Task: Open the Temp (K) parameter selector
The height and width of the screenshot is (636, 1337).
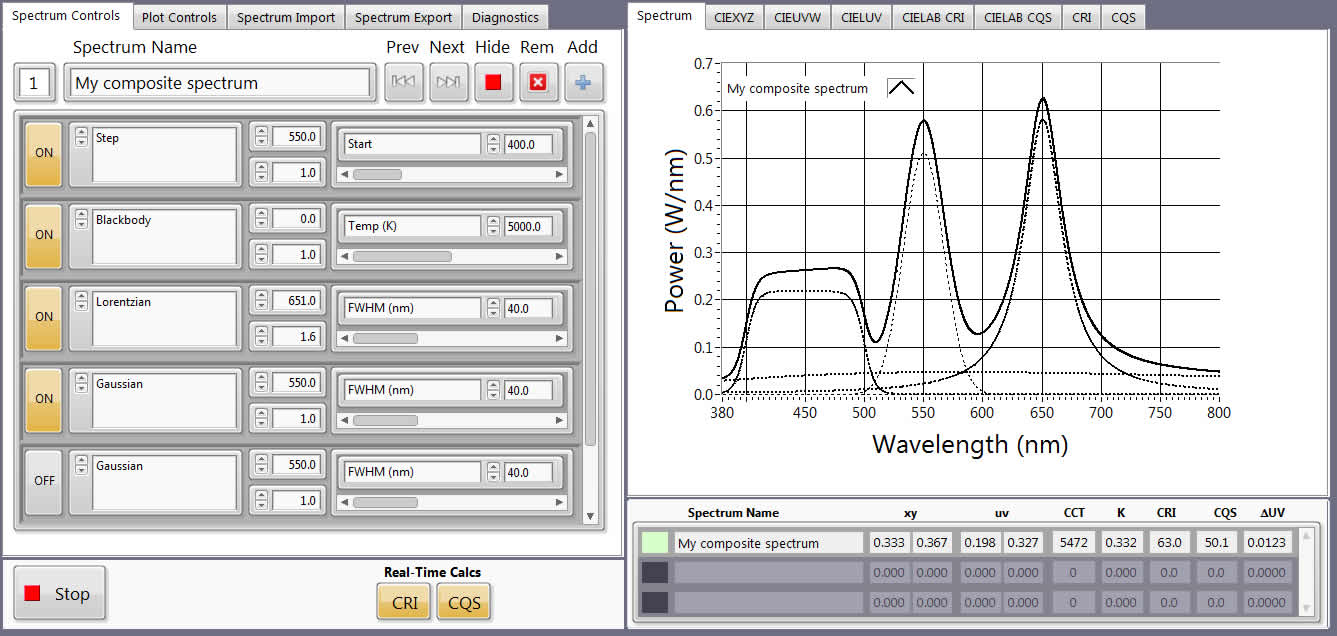Action: point(412,226)
